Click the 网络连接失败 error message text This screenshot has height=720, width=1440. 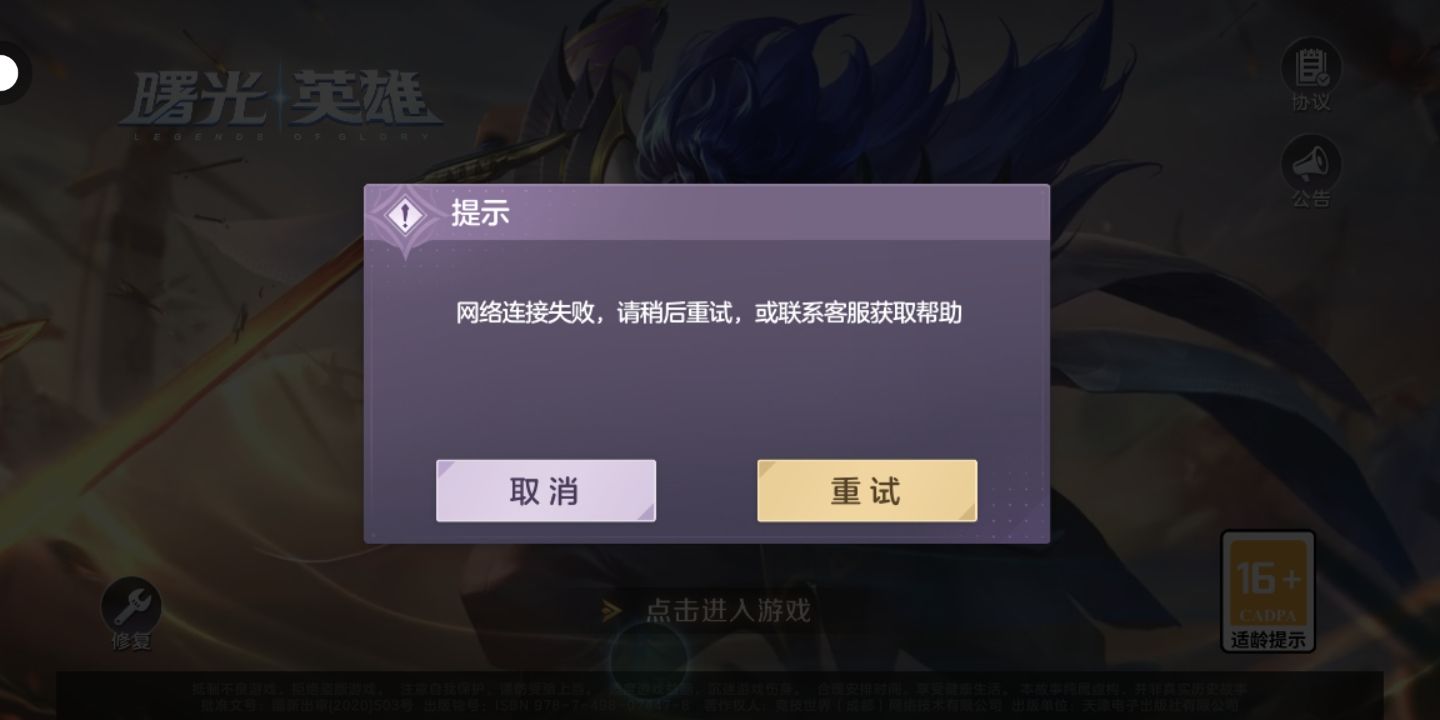[709, 313]
